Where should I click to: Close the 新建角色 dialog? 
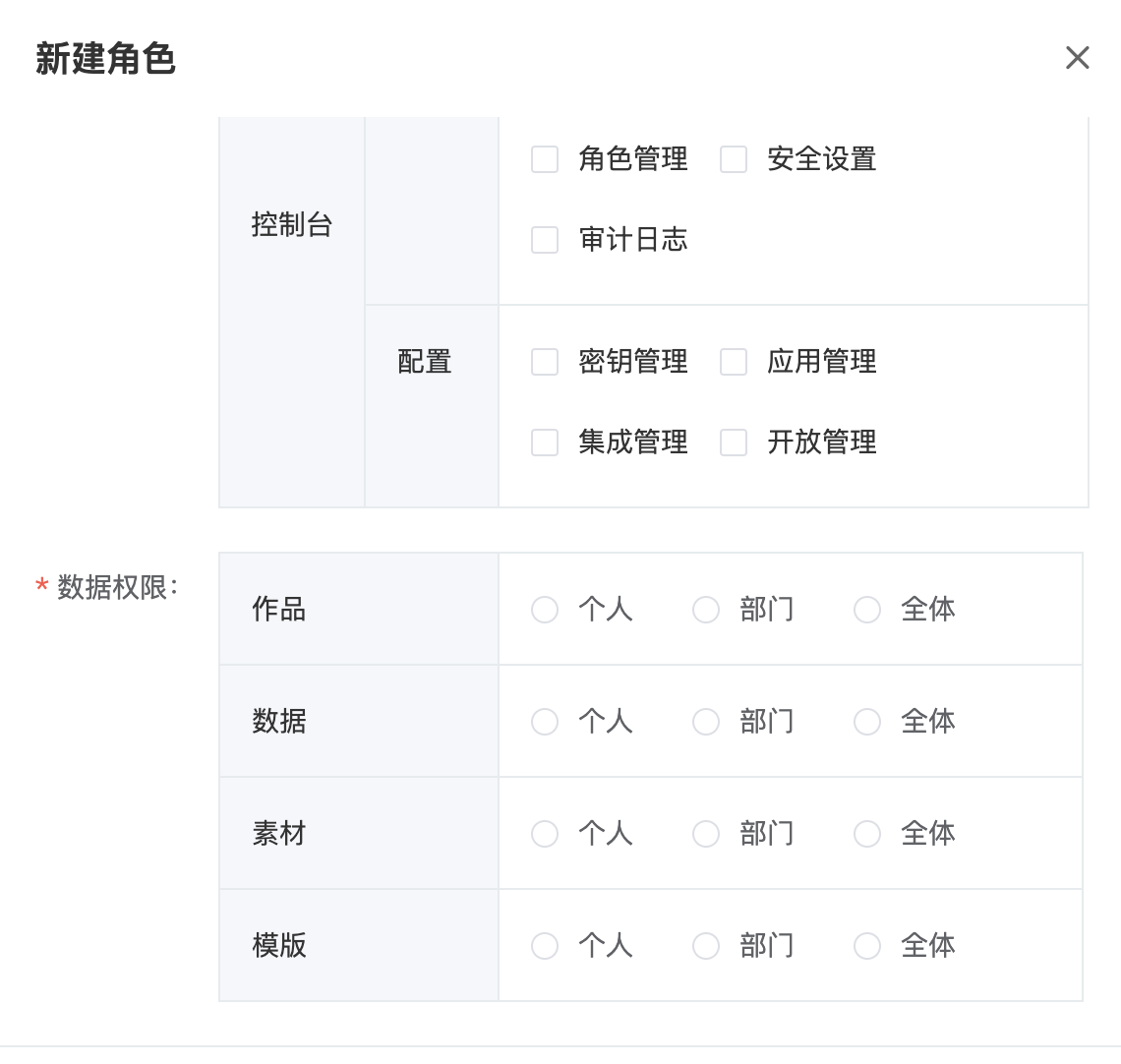[x=1077, y=58]
